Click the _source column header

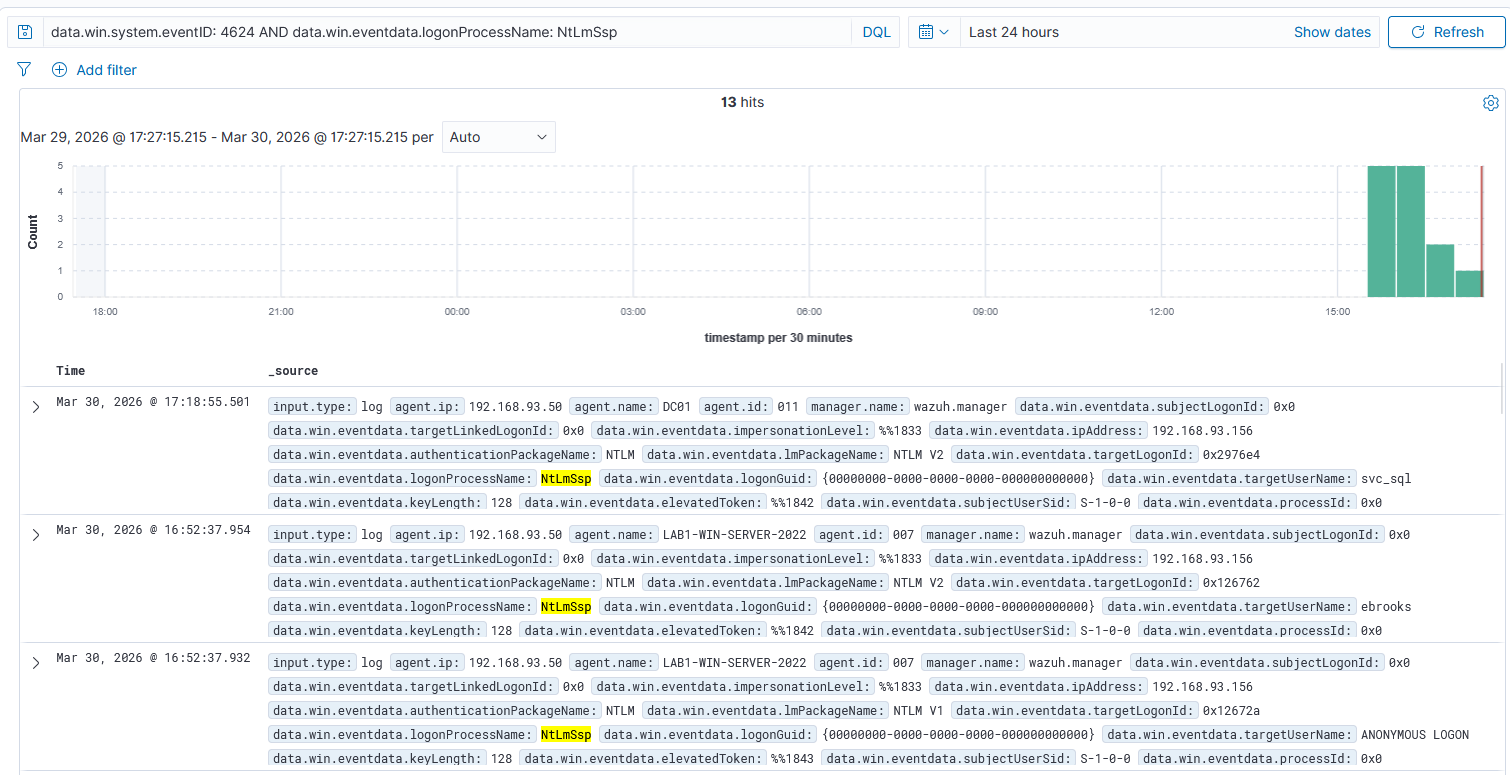coord(293,371)
